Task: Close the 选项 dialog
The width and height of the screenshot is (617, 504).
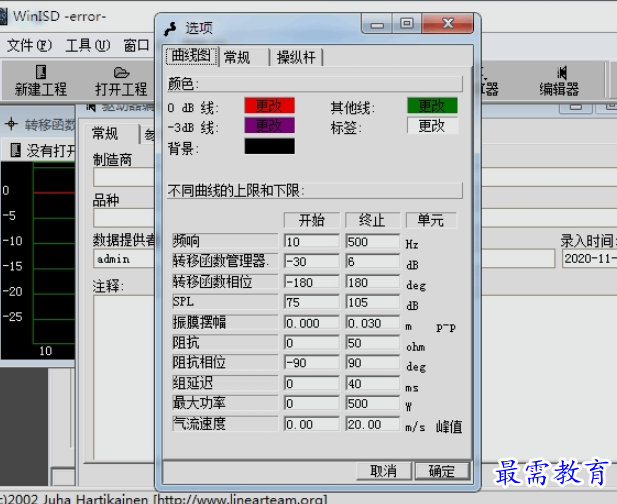Action: point(447,24)
